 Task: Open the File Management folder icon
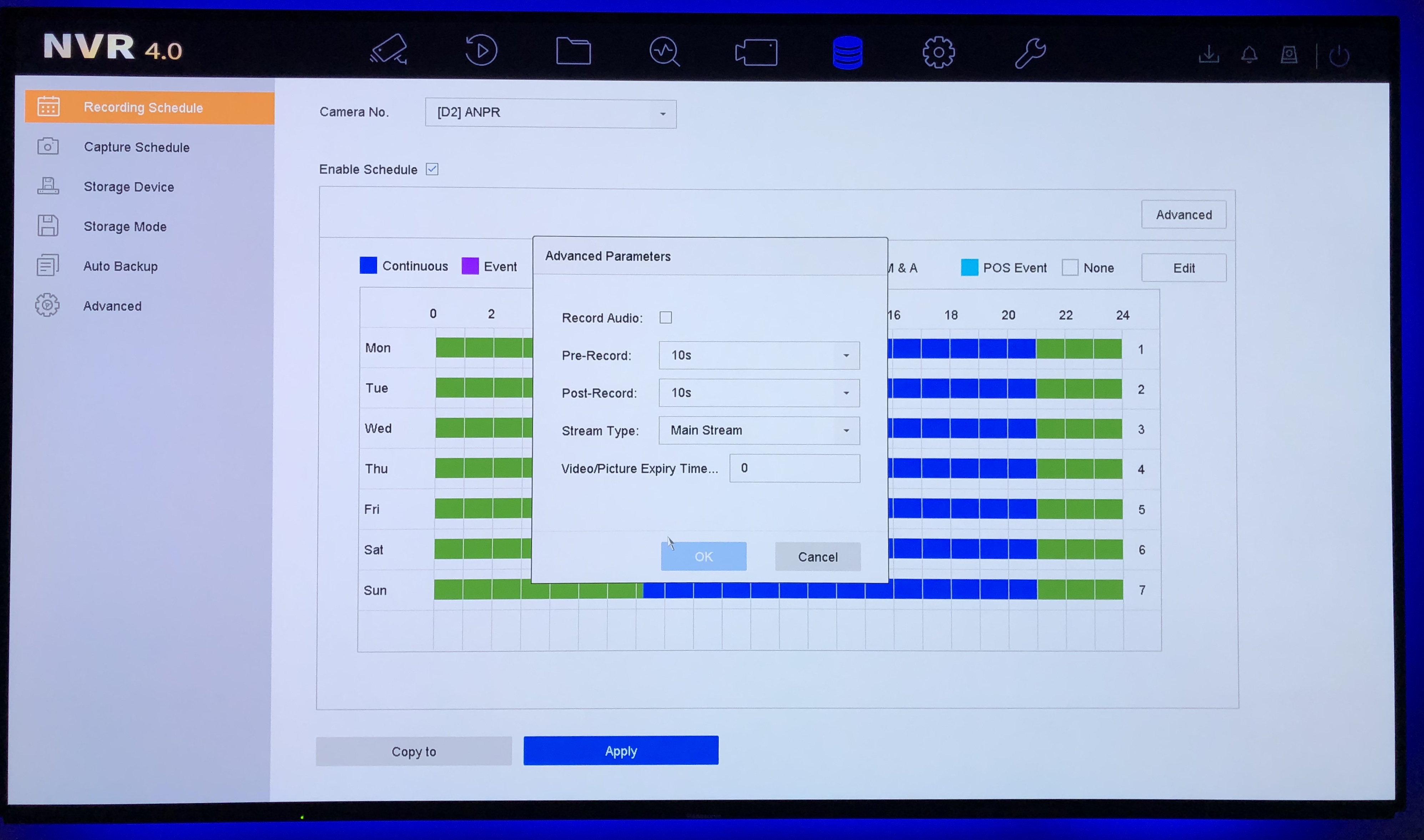point(573,51)
